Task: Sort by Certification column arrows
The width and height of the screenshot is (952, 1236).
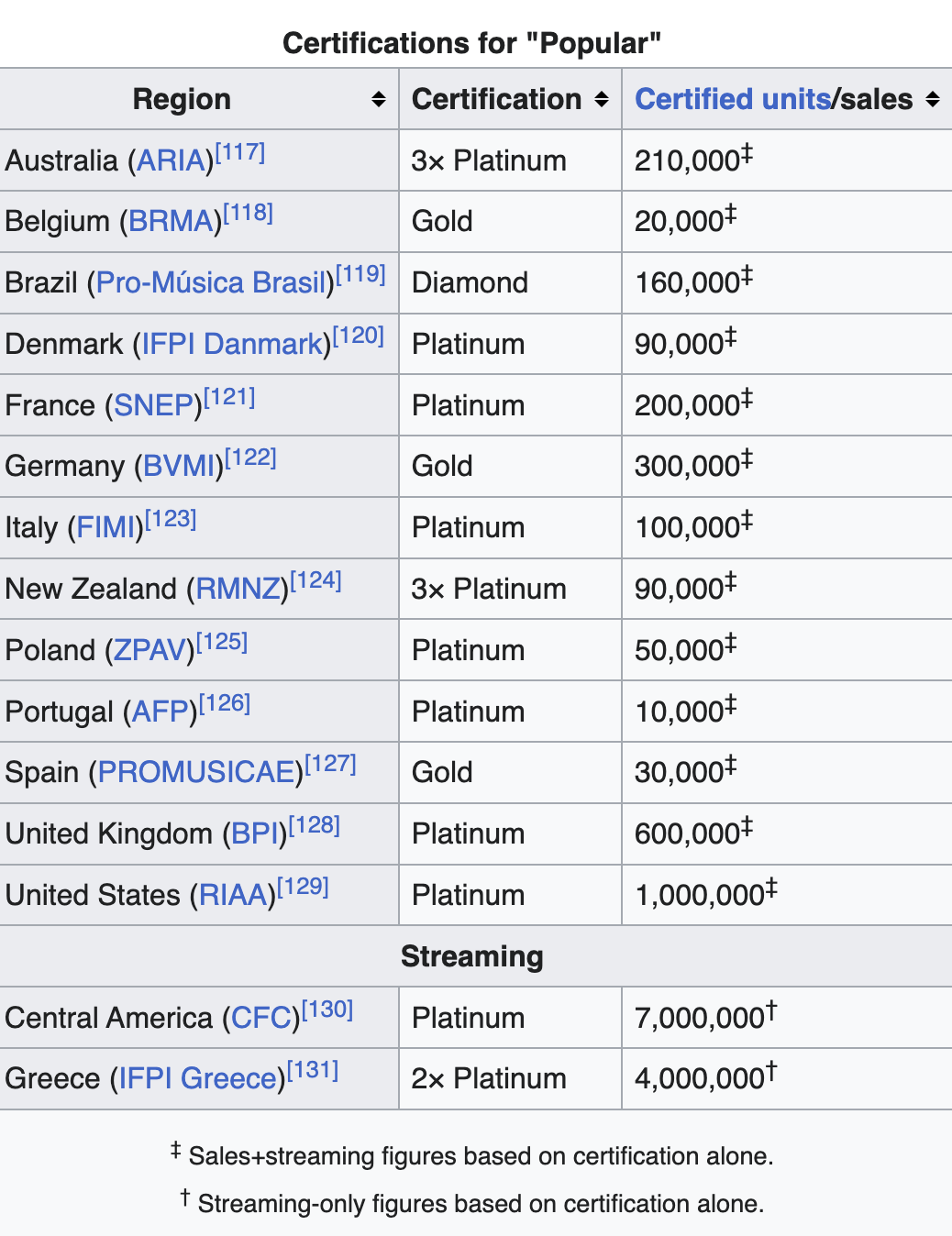Action: coord(602,100)
